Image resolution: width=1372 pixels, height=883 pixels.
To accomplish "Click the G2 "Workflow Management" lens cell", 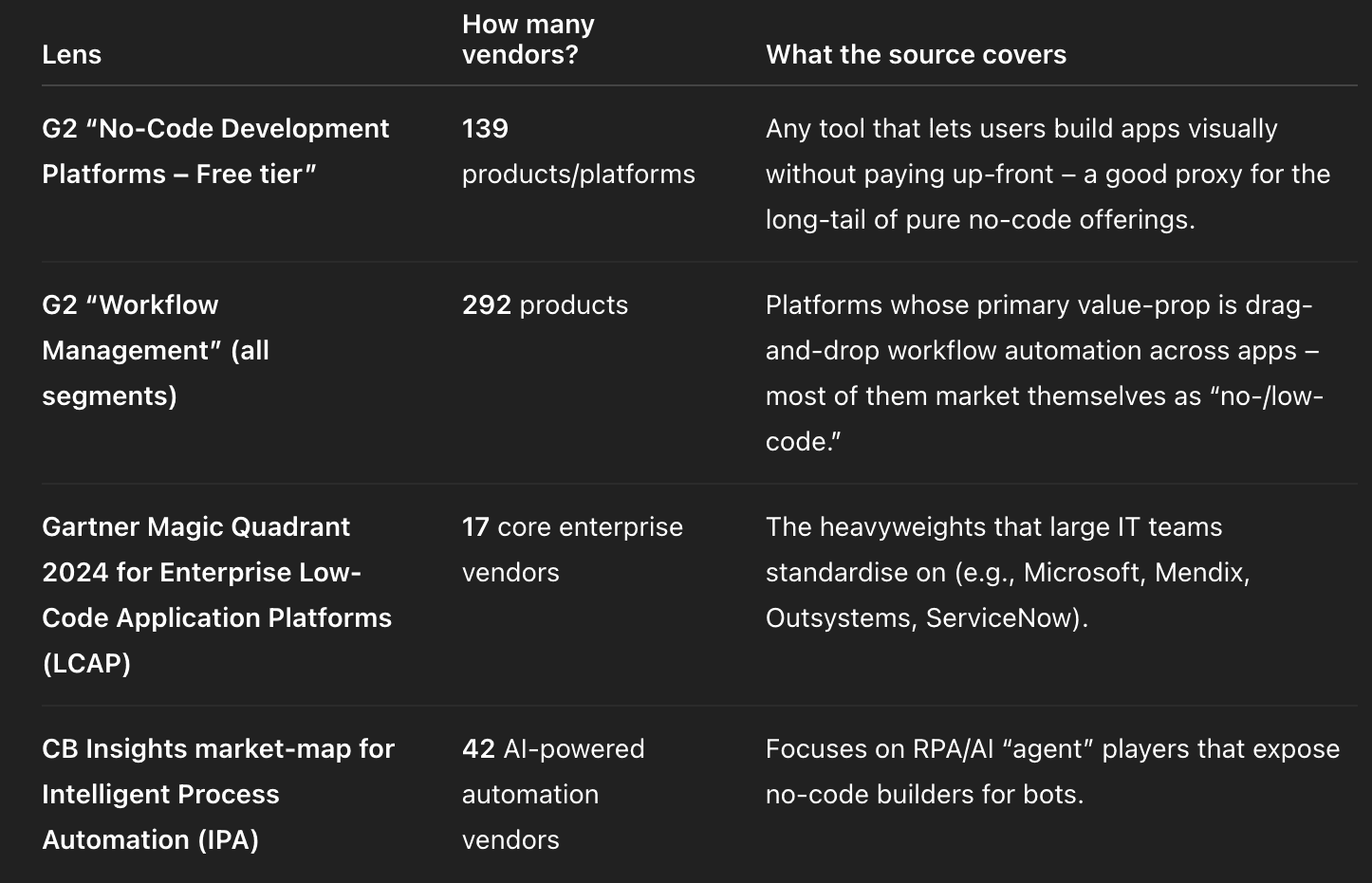I will pyautogui.click(x=156, y=350).
